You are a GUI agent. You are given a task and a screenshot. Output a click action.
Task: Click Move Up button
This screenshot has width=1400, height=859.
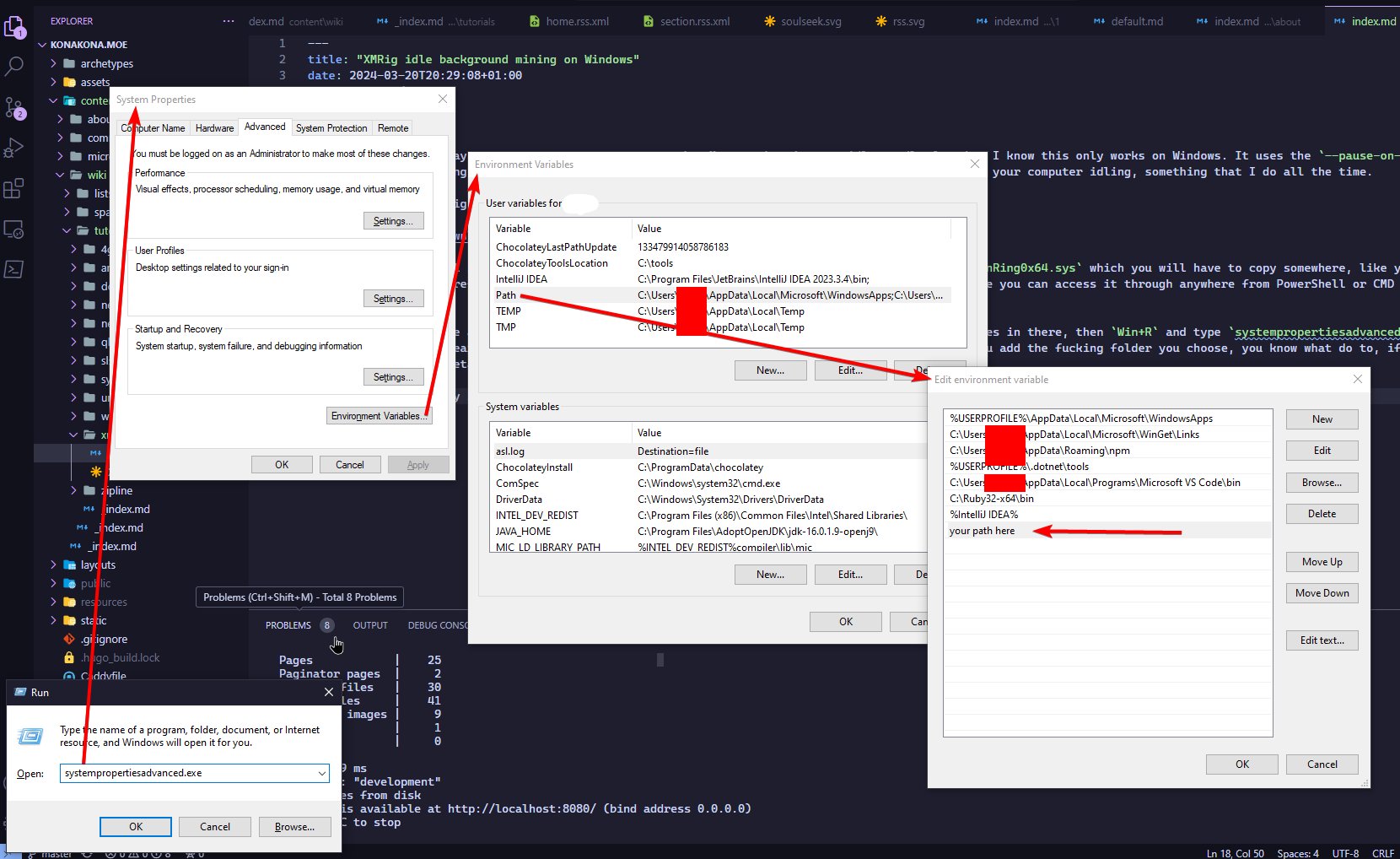pyautogui.click(x=1322, y=562)
